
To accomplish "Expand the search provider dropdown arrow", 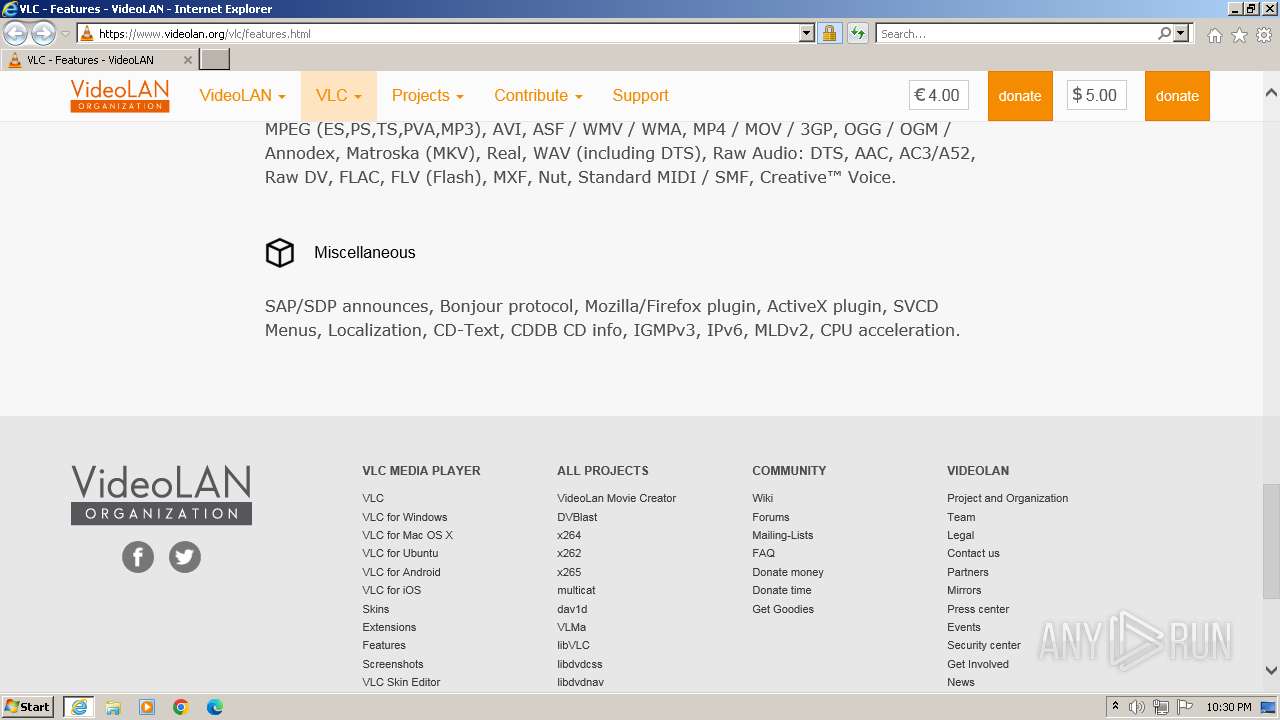I will coord(1181,33).
